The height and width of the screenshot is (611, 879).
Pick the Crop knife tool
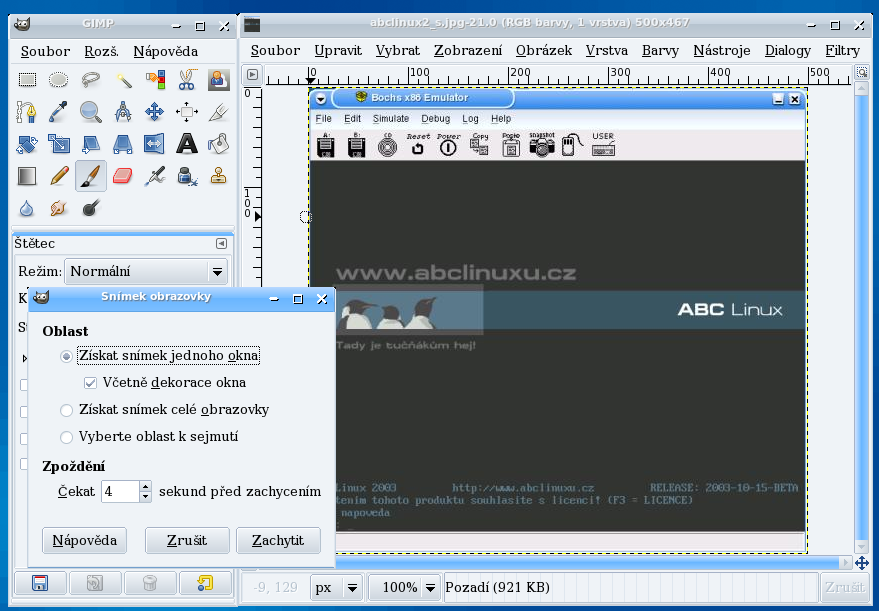(x=219, y=112)
